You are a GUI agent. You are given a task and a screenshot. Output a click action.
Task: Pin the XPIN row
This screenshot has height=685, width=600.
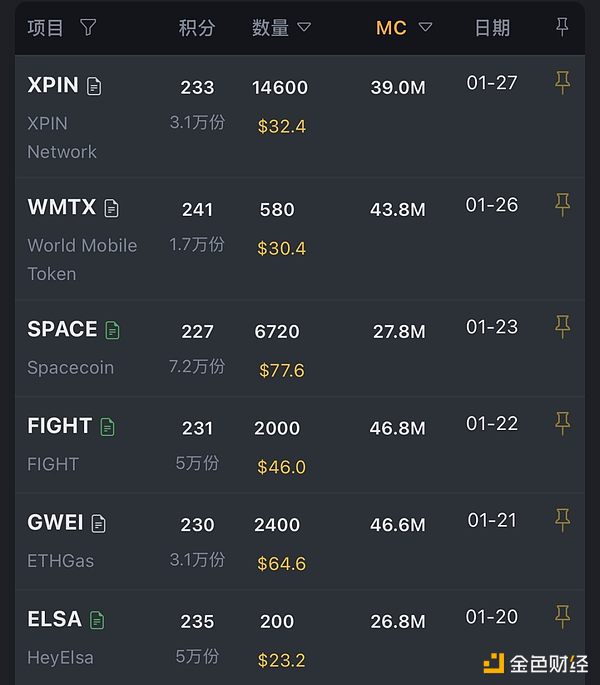[x=562, y=83]
